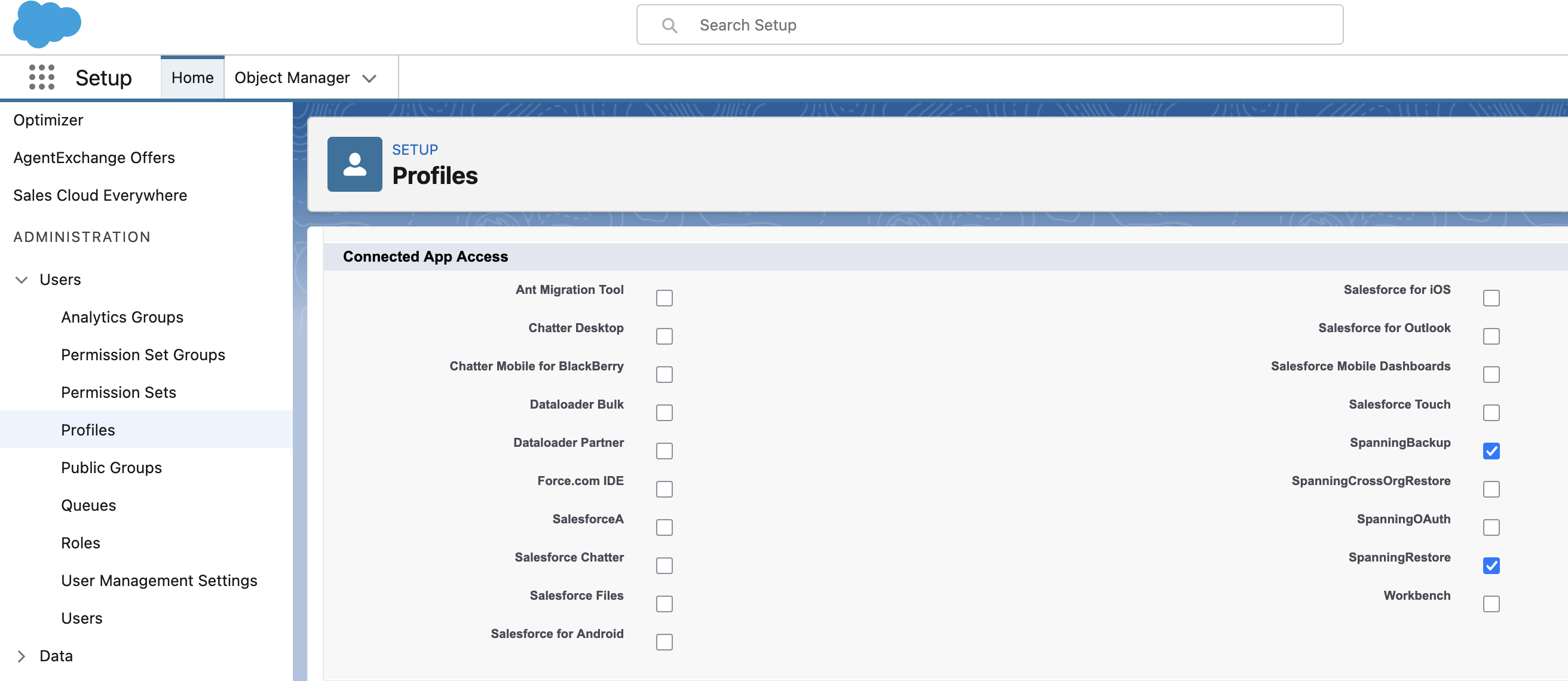Image resolution: width=1568 pixels, height=681 pixels.
Task: Click the SETUP breadcrumb link
Action: [415, 150]
